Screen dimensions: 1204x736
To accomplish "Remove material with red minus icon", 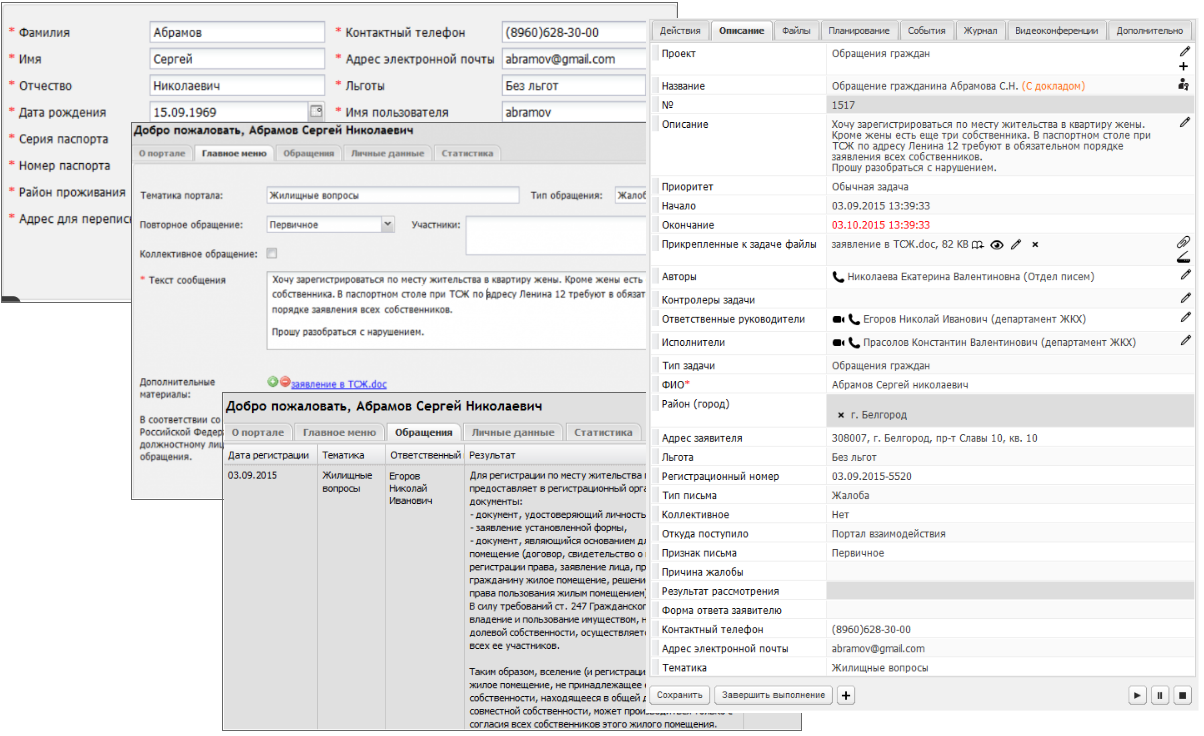I will click(285, 382).
